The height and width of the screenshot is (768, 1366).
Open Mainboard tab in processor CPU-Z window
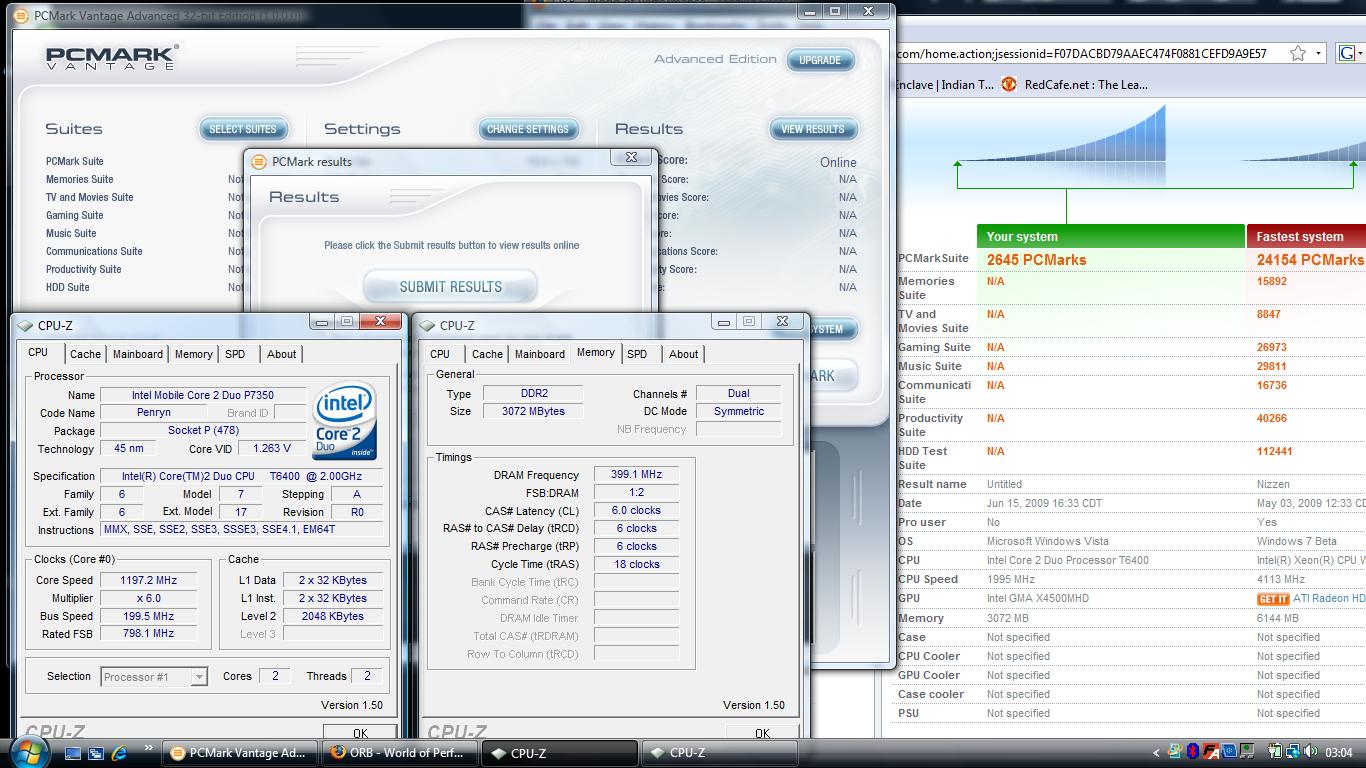pyautogui.click(x=137, y=354)
